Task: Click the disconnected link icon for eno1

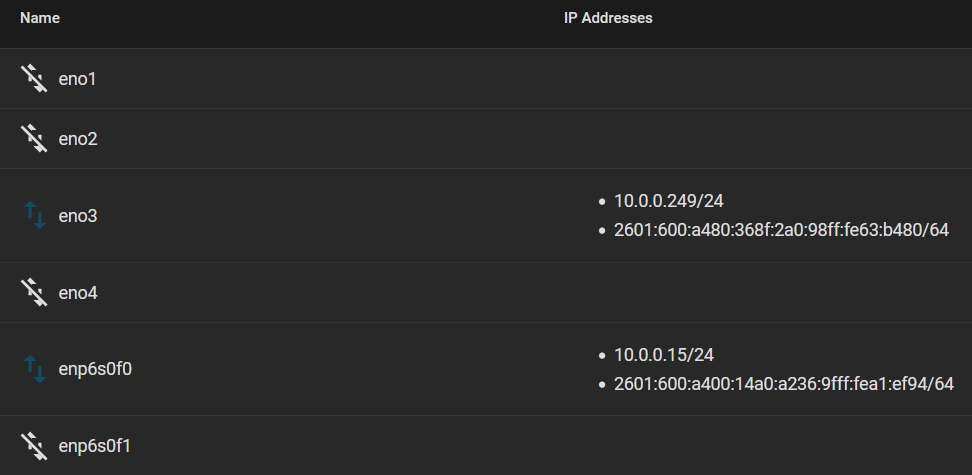Action: [34, 79]
